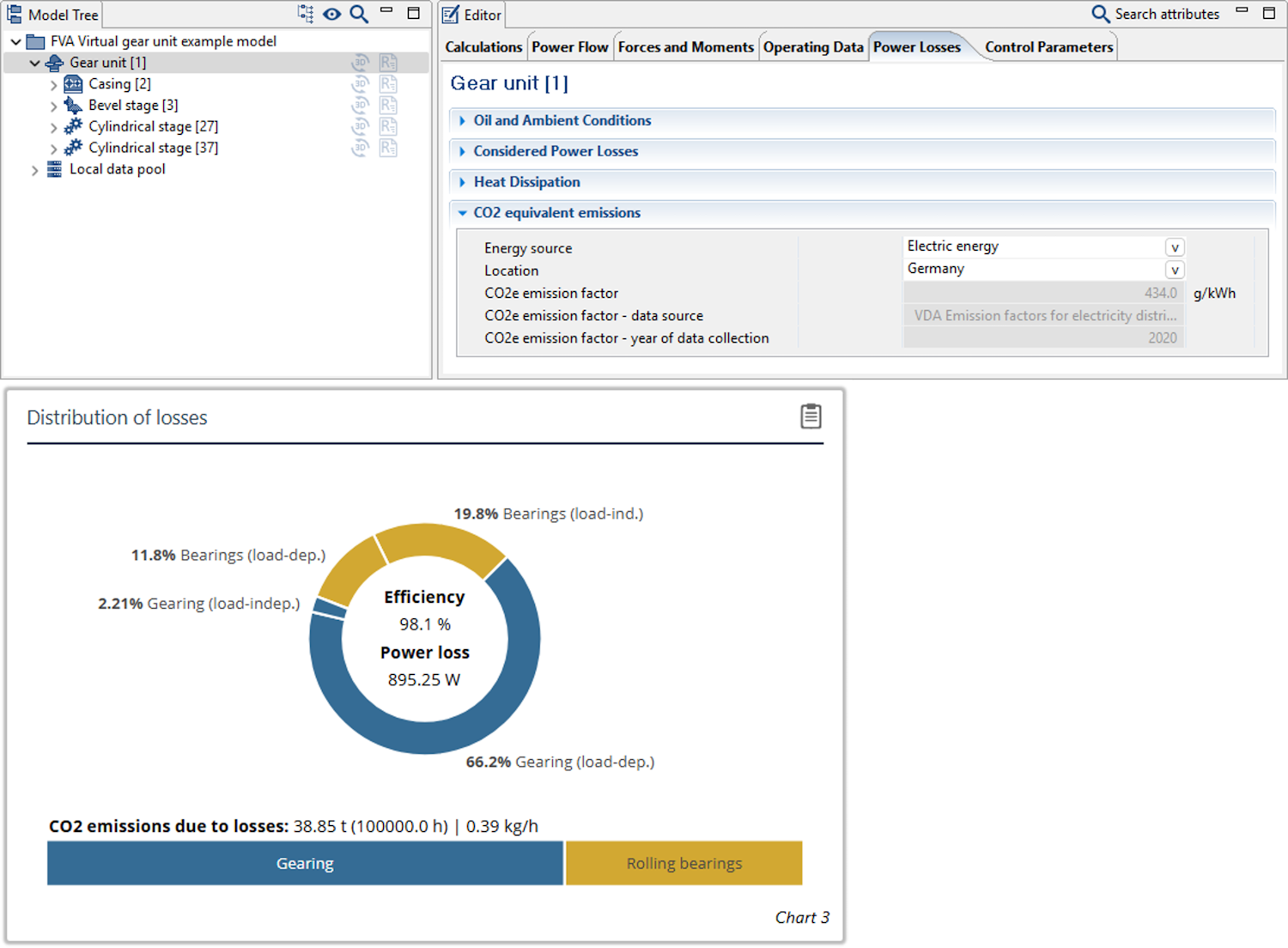Click the magnifier search icon in Model Tree
Image resolution: width=1288 pixels, height=948 pixels.
click(x=359, y=14)
